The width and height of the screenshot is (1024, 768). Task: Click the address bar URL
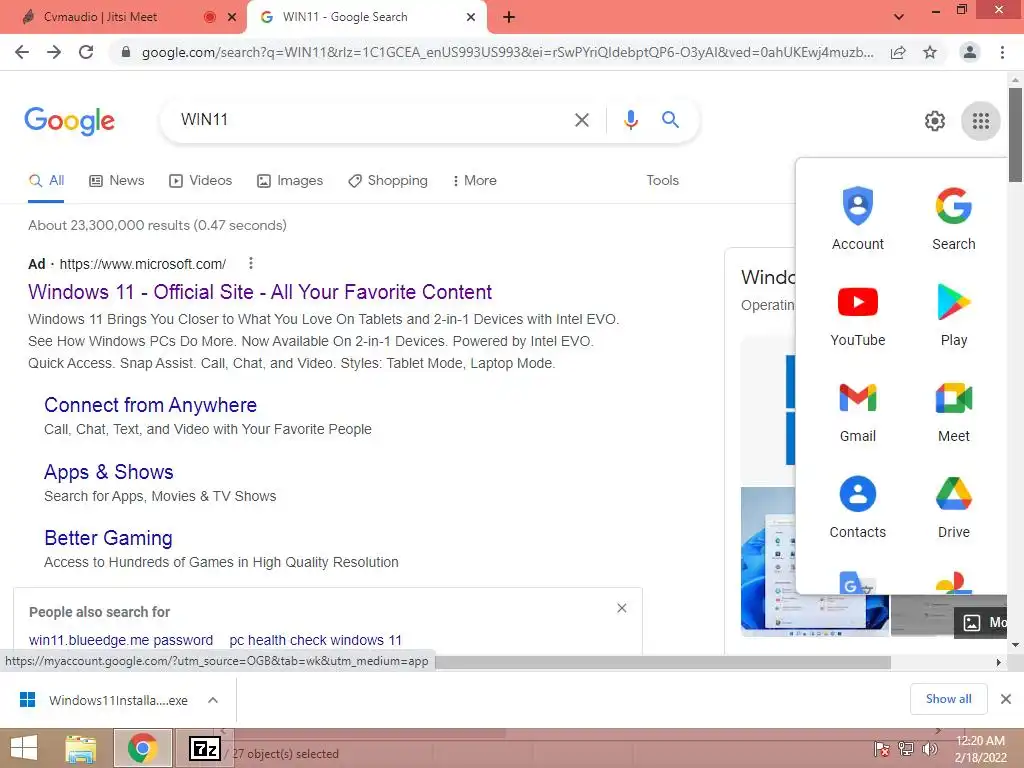click(507, 52)
